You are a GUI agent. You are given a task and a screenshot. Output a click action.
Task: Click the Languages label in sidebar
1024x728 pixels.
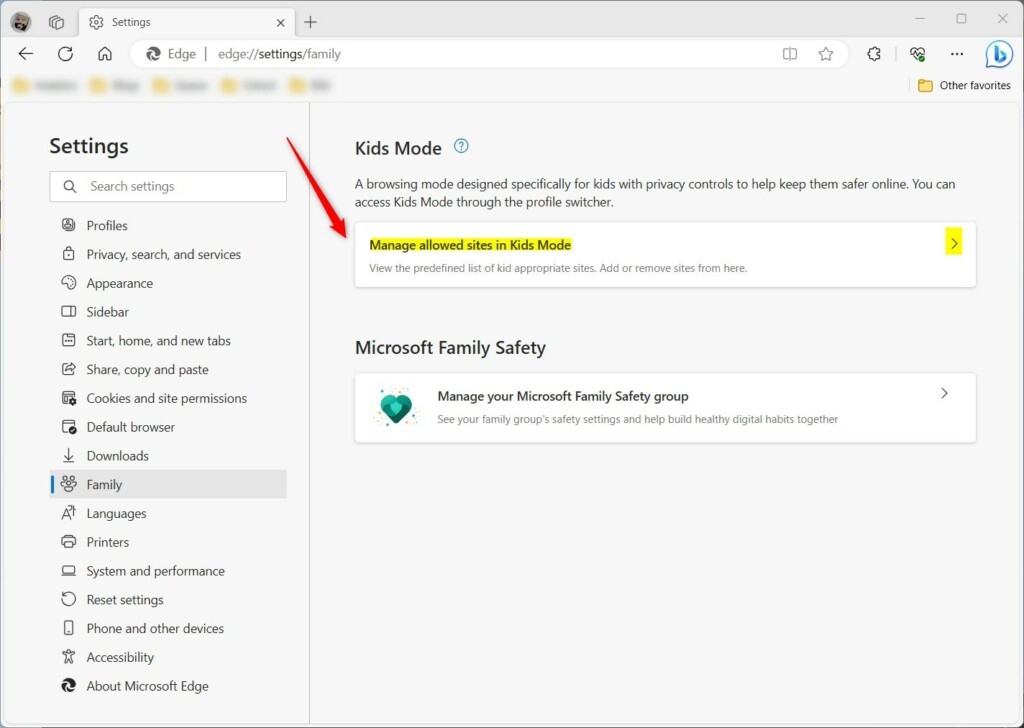[x=116, y=514]
